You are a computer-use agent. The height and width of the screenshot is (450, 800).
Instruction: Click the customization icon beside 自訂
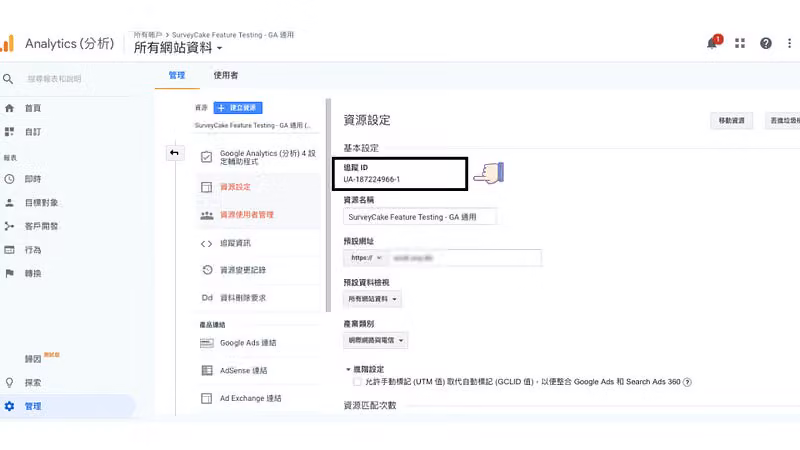(x=9, y=132)
